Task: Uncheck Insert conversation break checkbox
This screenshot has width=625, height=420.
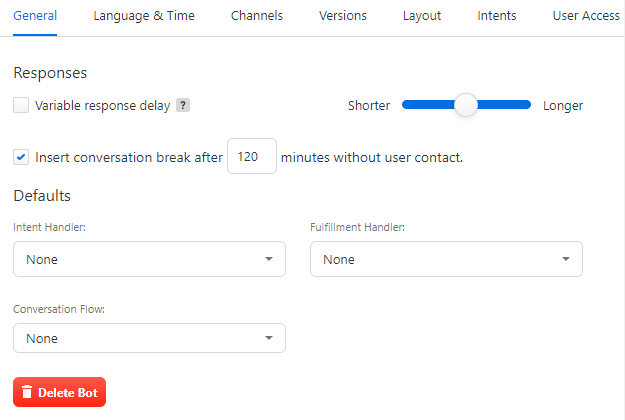Action: [21, 157]
